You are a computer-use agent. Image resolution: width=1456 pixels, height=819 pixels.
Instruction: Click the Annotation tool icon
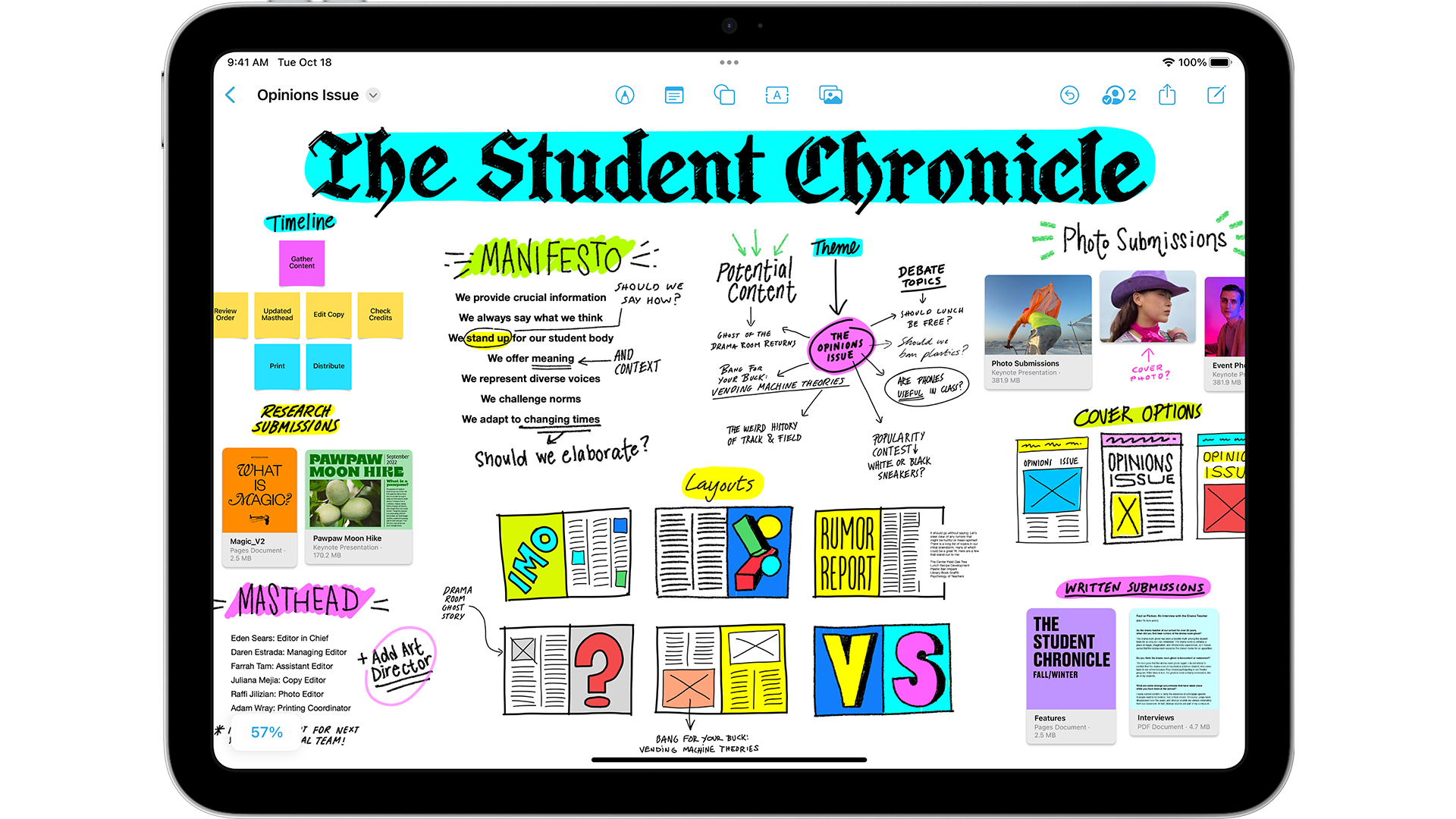point(623,95)
